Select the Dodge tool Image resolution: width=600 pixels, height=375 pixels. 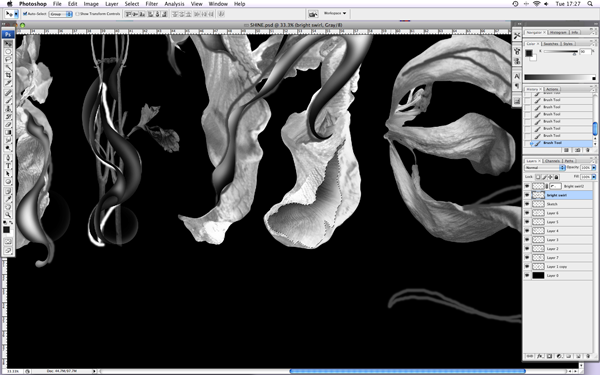[8, 148]
